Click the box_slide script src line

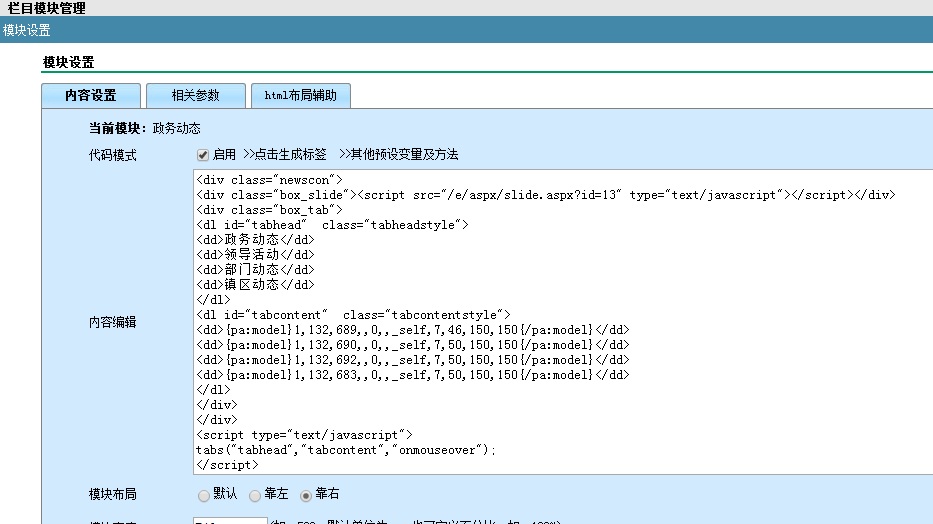coord(546,194)
